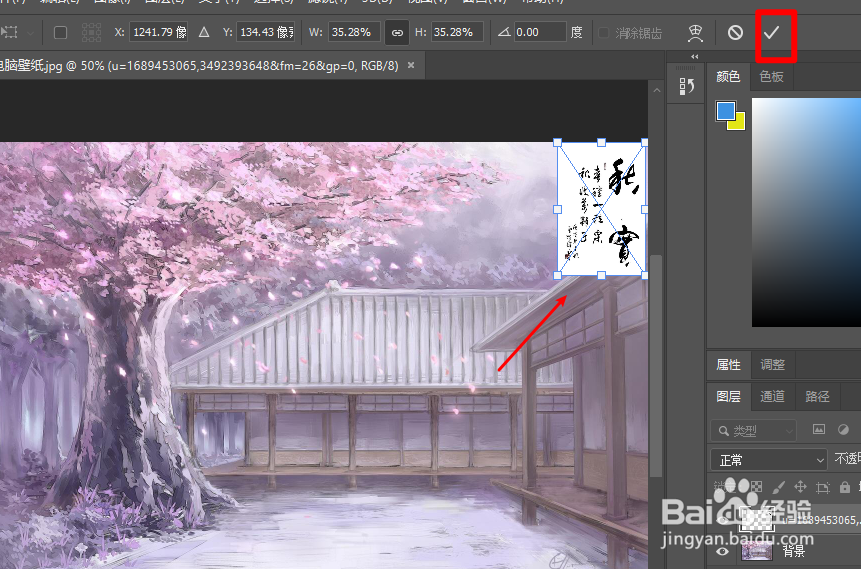Click the W width percentage field
The width and height of the screenshot is (861, 569).
point(354,32)
